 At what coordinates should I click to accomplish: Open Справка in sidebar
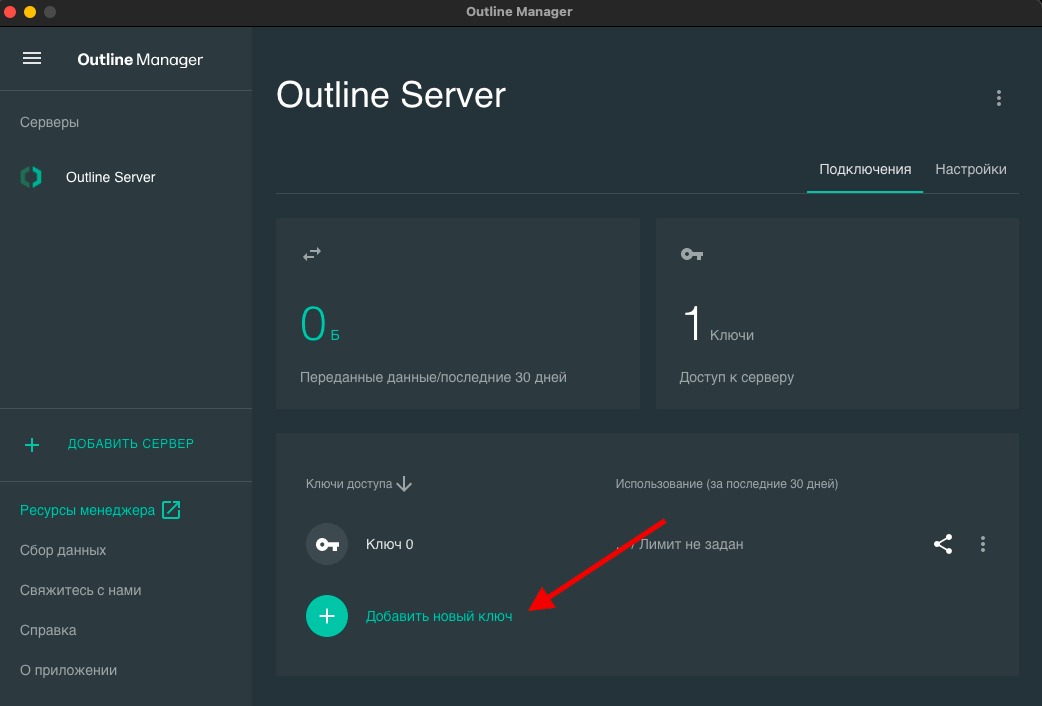(48, 630)
